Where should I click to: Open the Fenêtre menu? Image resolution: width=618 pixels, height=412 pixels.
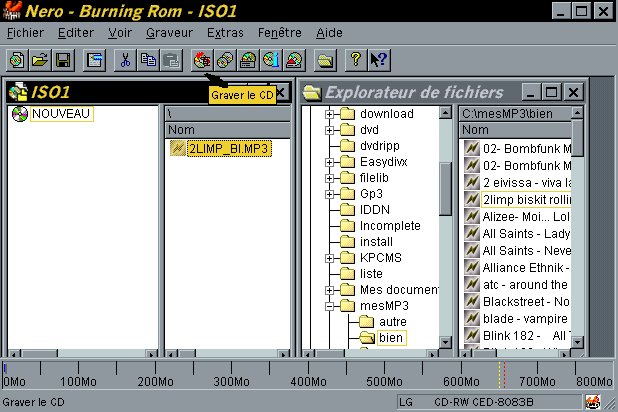point(280,33)
